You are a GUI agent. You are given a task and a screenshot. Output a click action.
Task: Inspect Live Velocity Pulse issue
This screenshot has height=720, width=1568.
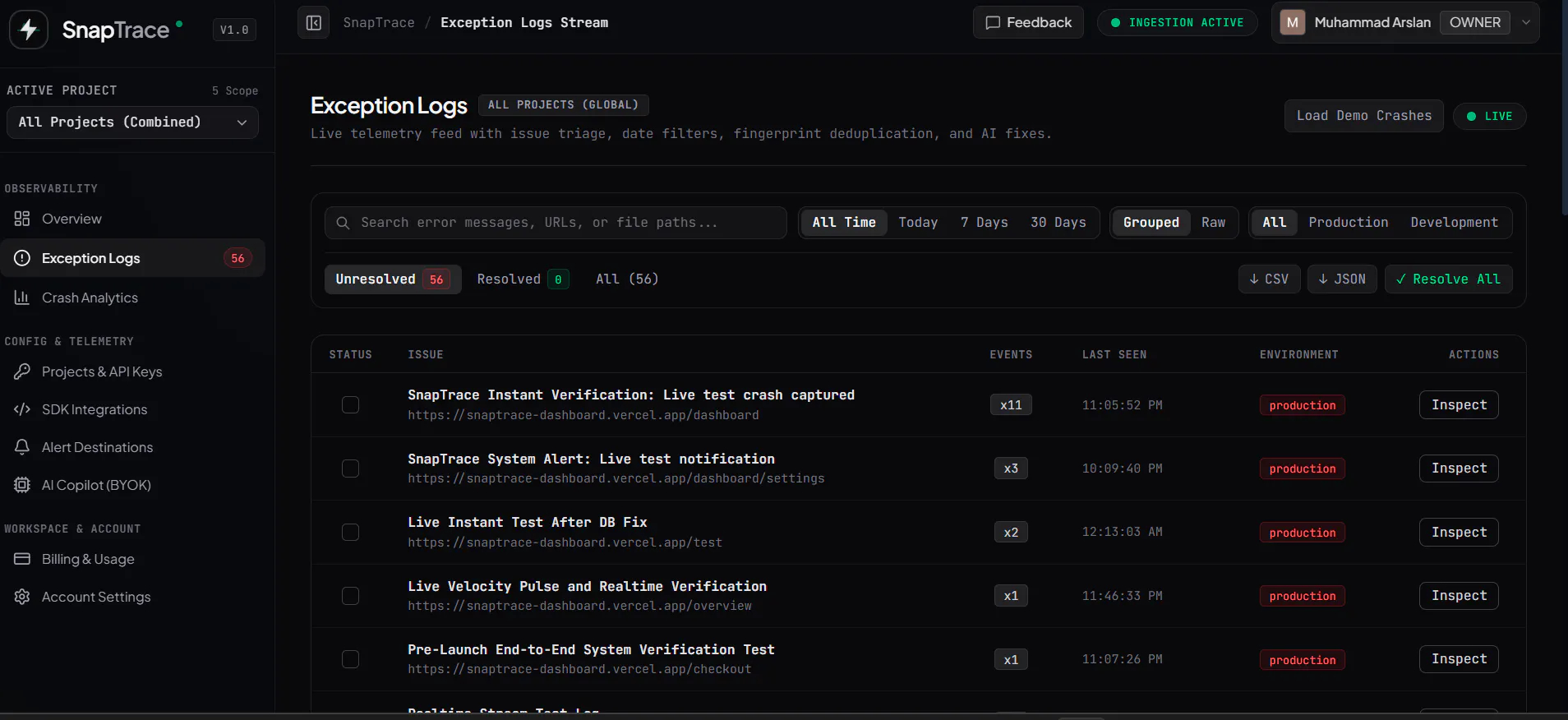coord(1459,596)
